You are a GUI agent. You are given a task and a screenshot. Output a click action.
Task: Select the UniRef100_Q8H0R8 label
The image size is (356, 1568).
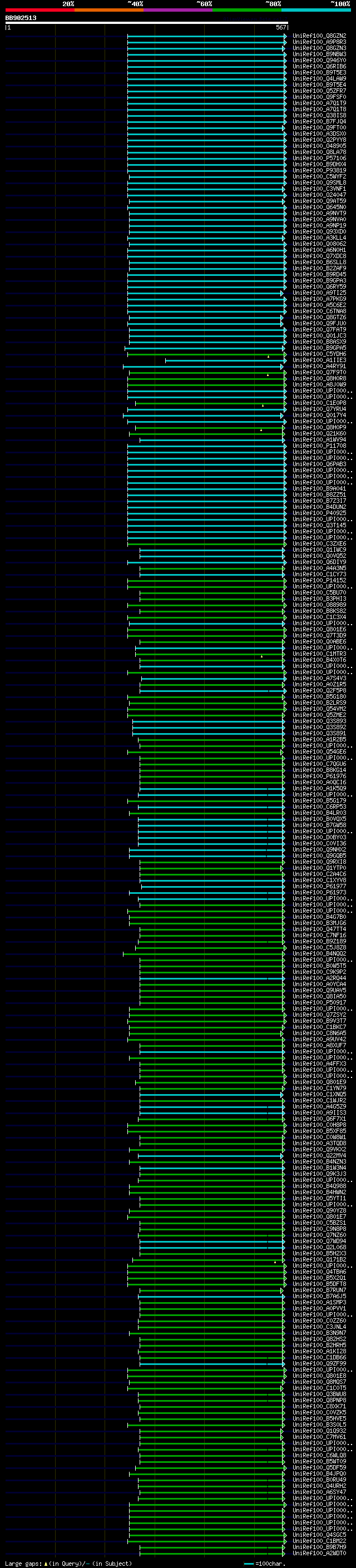[319, 379]
